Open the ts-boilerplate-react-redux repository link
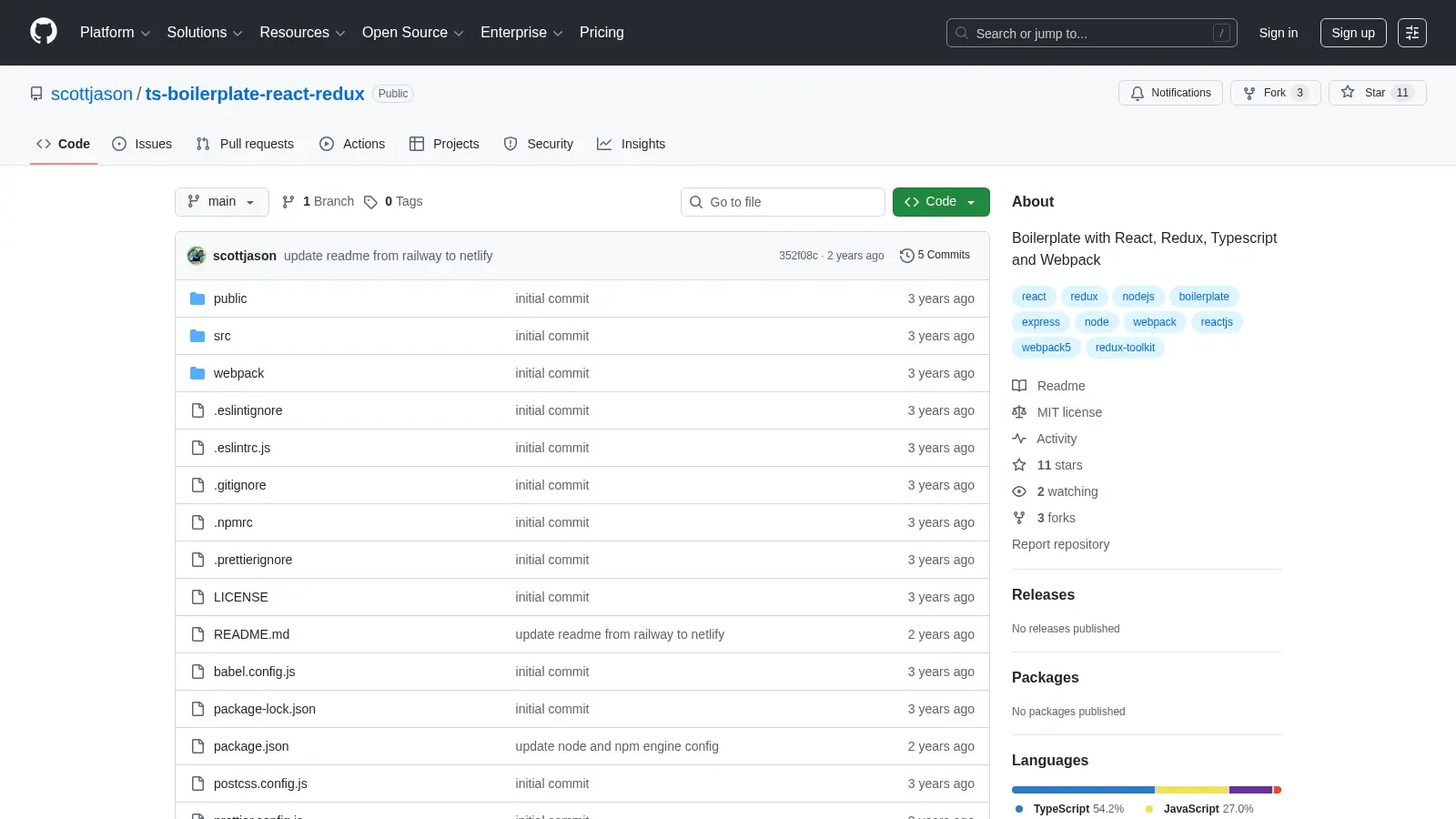This screenshot has height=819, width=1456. coord(255,94)
